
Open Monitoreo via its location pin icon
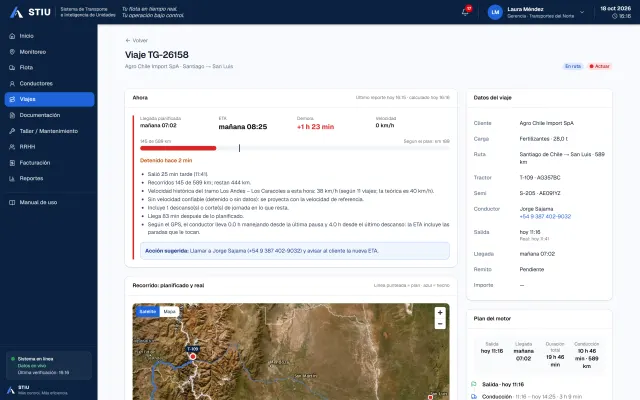[x=12, y=52]
